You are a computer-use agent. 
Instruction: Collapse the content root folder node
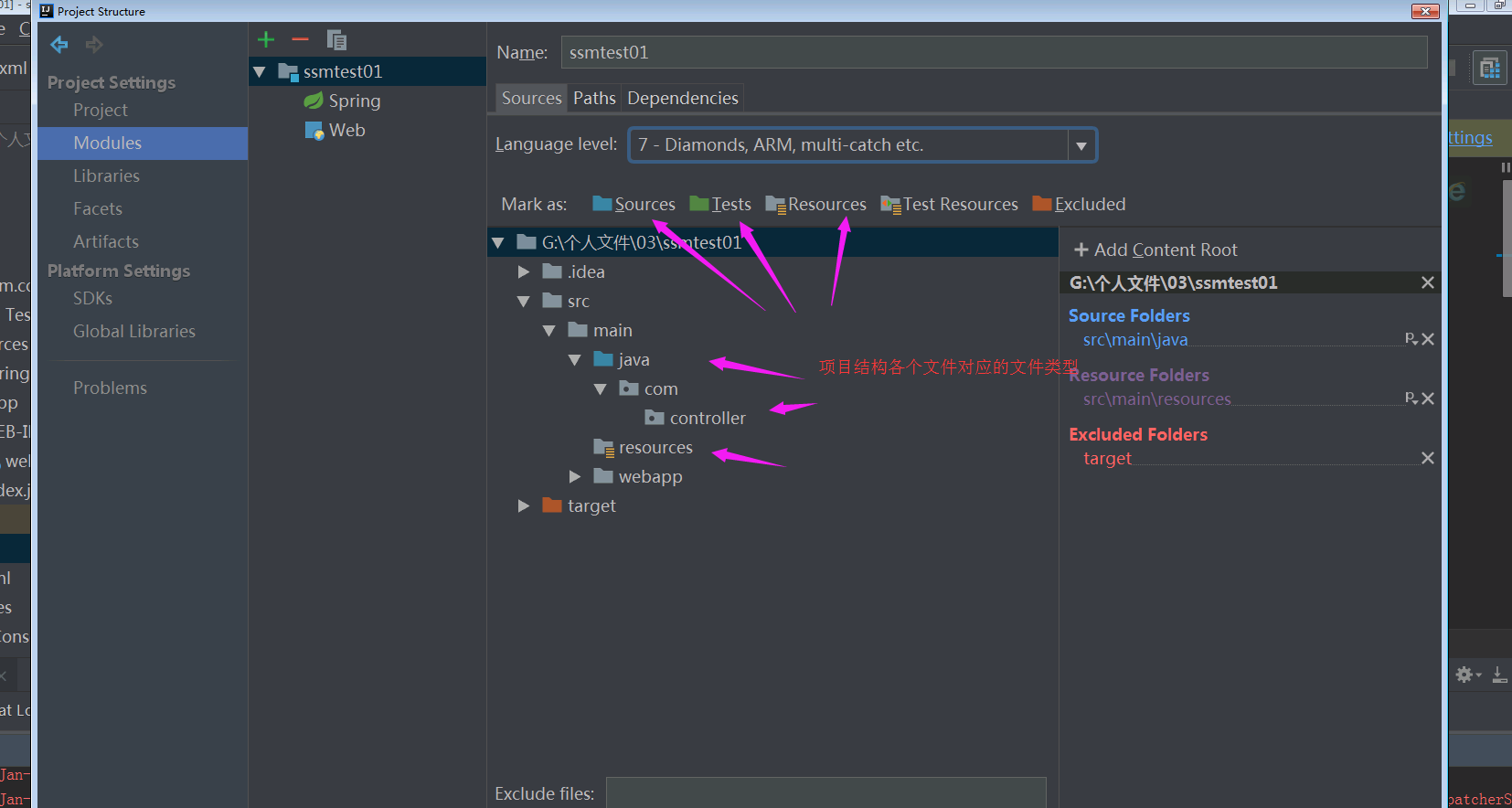[x=498, y=242]
